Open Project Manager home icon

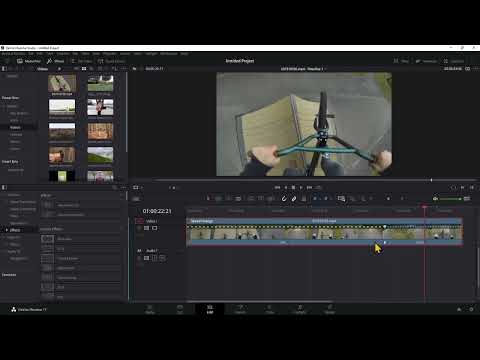tap(459, 309)
